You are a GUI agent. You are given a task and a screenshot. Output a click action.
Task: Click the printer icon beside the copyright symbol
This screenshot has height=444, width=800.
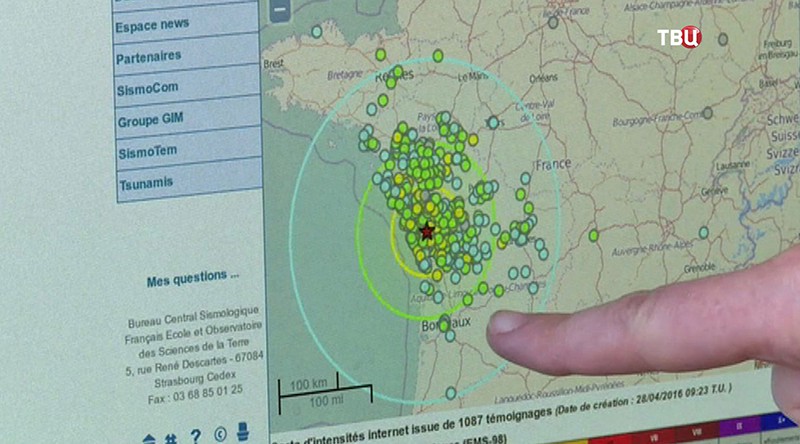click(x=243, y=431)
